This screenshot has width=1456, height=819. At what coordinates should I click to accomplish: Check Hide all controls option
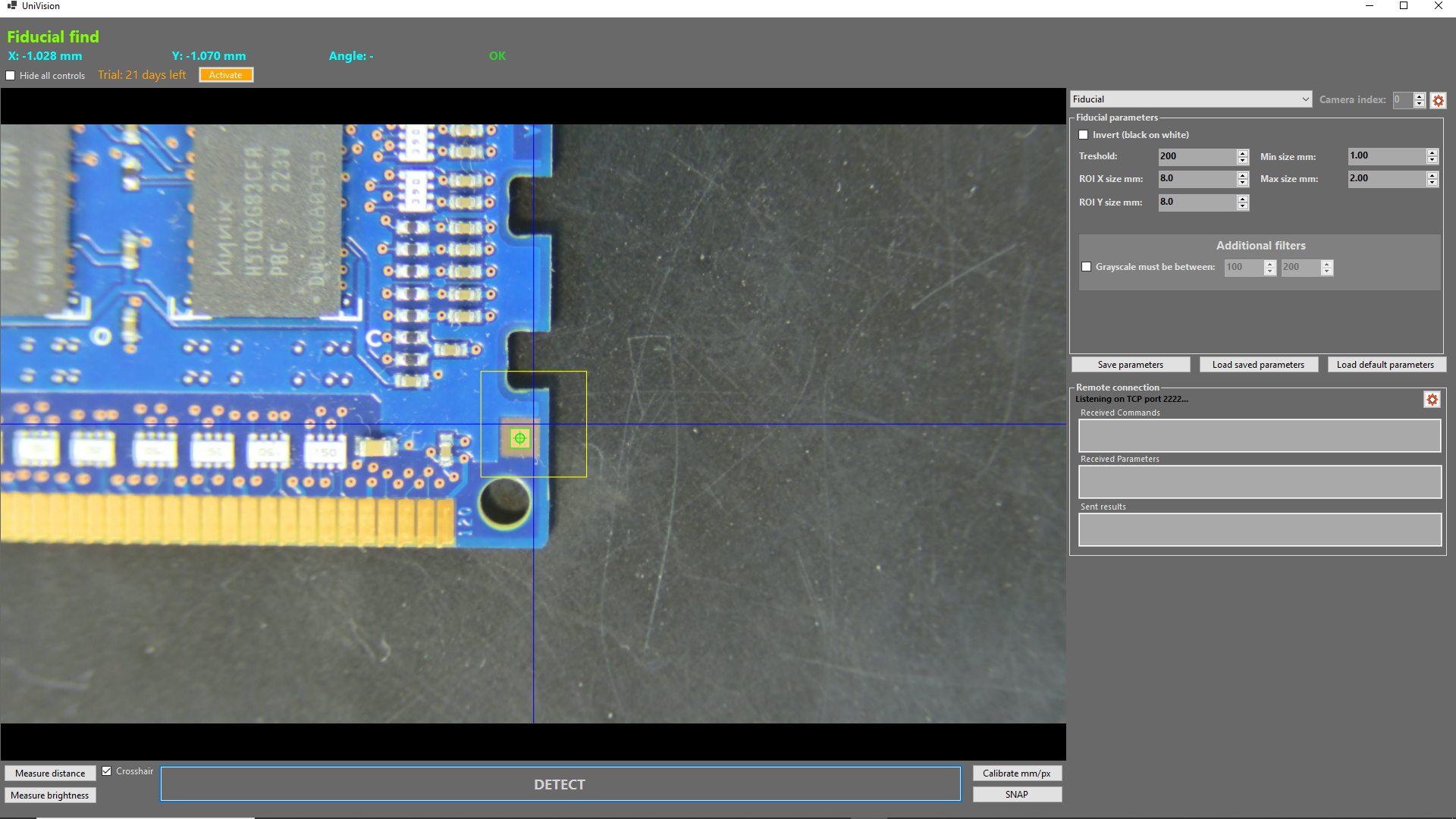click(x=11, y=76)
